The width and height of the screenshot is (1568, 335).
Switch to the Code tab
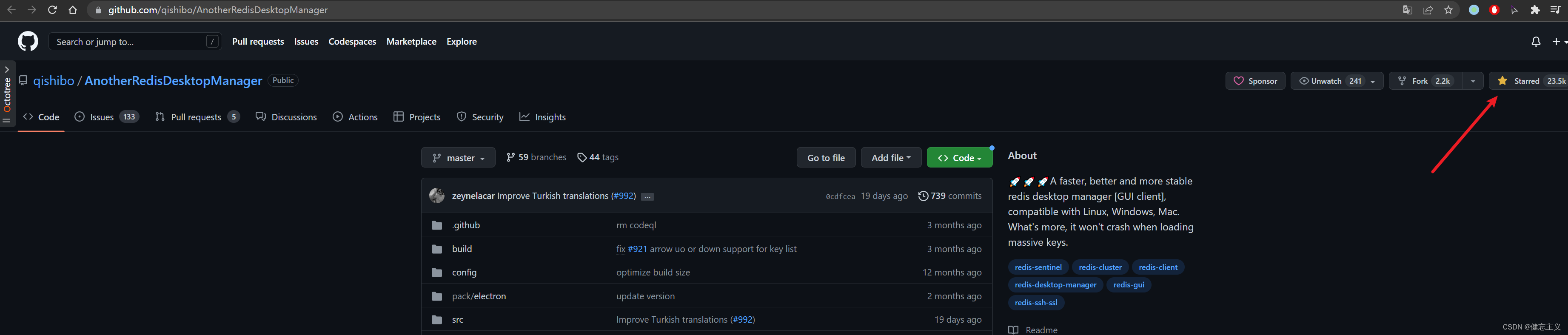pos(41,117)
